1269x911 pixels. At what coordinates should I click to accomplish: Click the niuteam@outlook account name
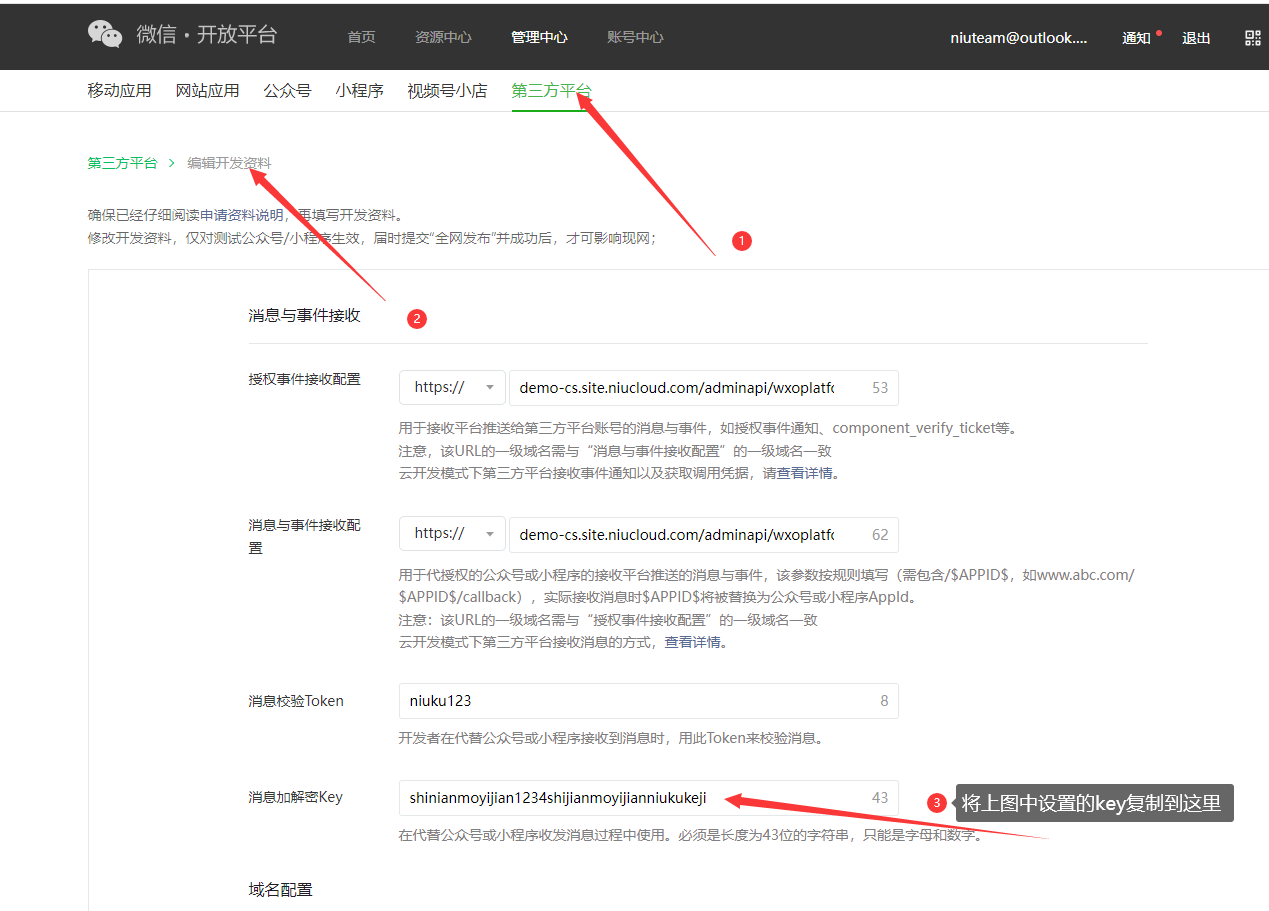pos(1018,38)
